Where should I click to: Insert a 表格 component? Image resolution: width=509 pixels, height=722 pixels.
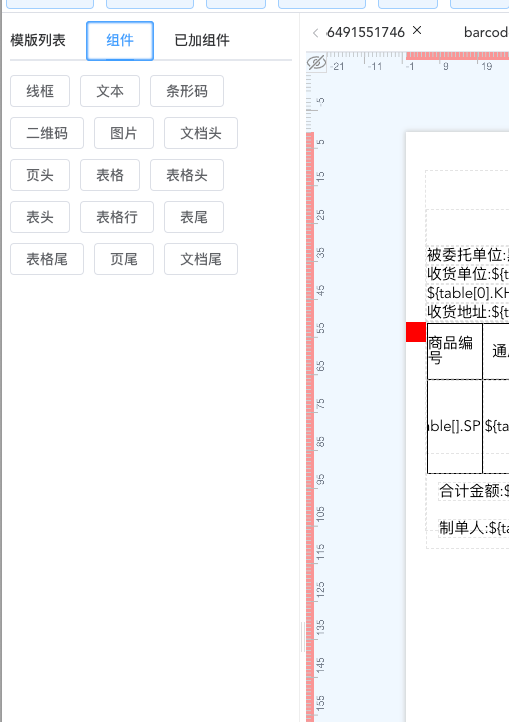click(110, 175)
